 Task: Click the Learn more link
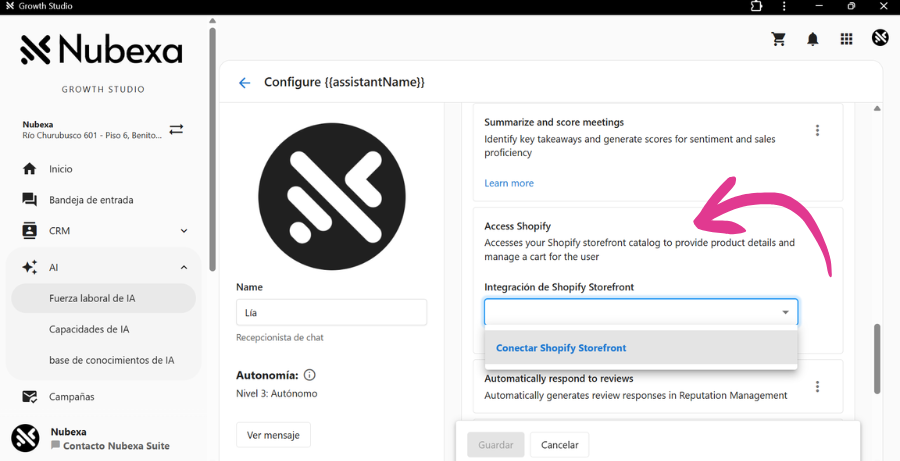(508, 183)
